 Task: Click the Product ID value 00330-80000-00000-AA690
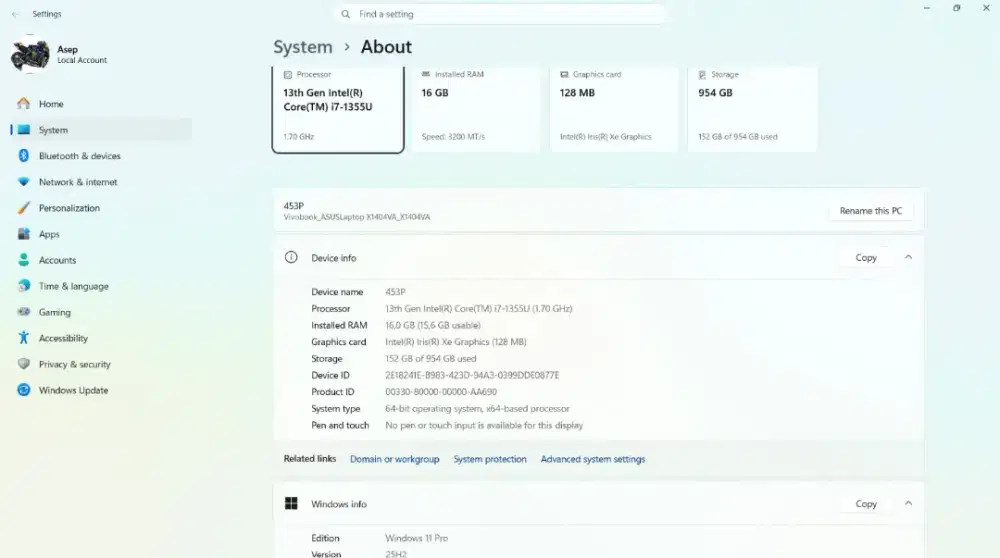(x=441, y=392)
